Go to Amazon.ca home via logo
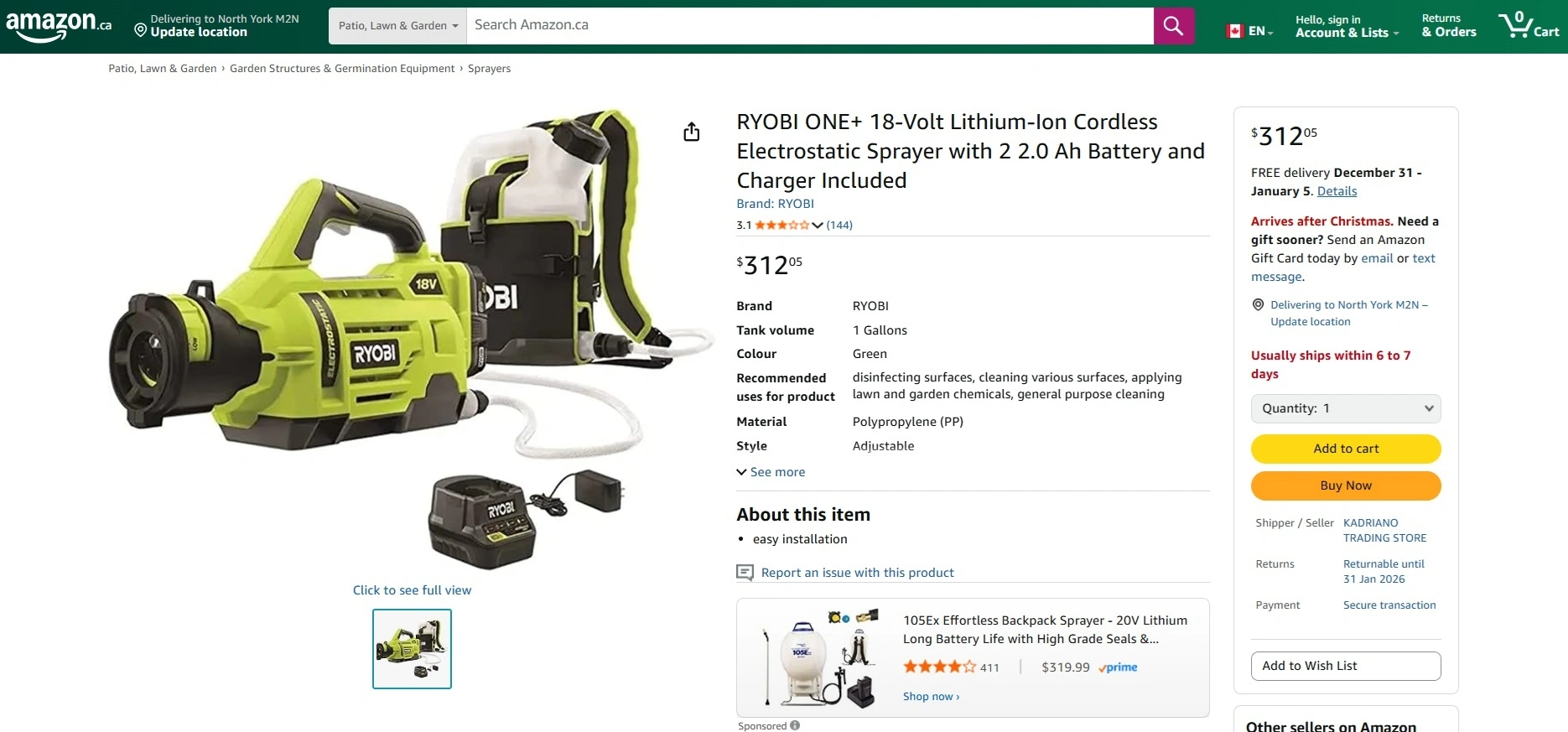Viewport: 1568px width, 732px height. pos(59,25)
